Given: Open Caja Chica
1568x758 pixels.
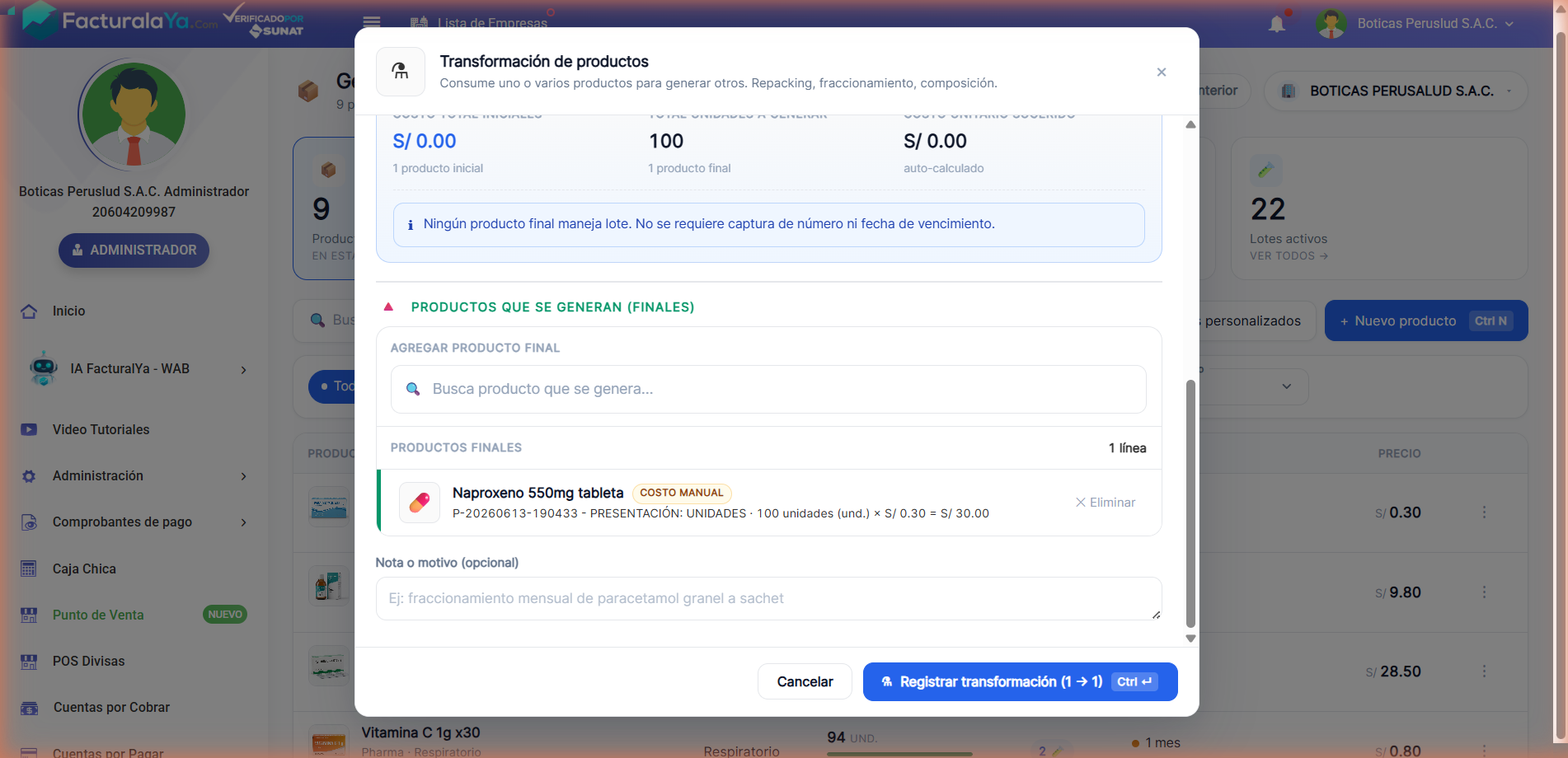Looking at the screenshot, I should 84,568.
